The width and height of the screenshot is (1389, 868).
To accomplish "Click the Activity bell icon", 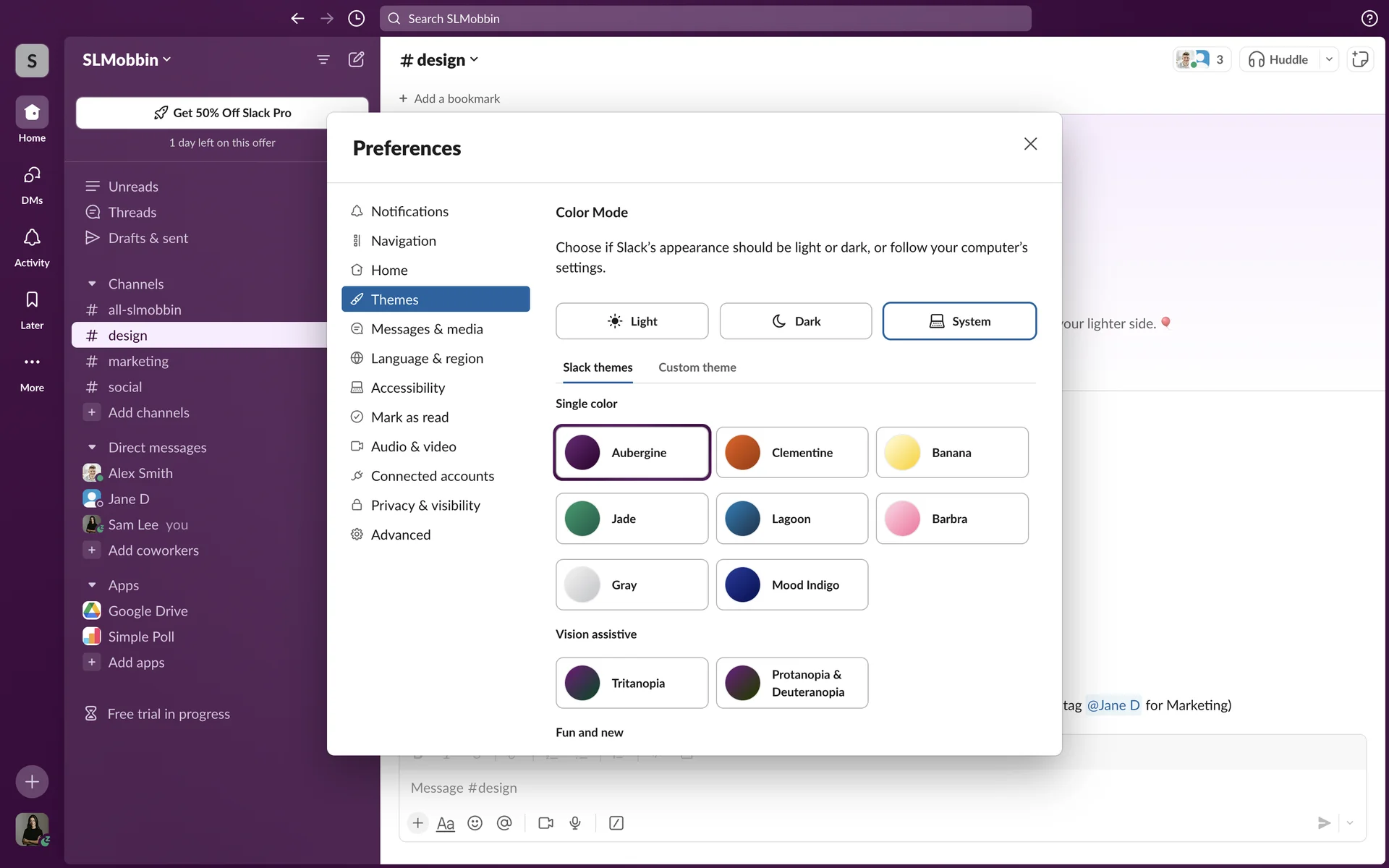I will (x=32, y=238).
